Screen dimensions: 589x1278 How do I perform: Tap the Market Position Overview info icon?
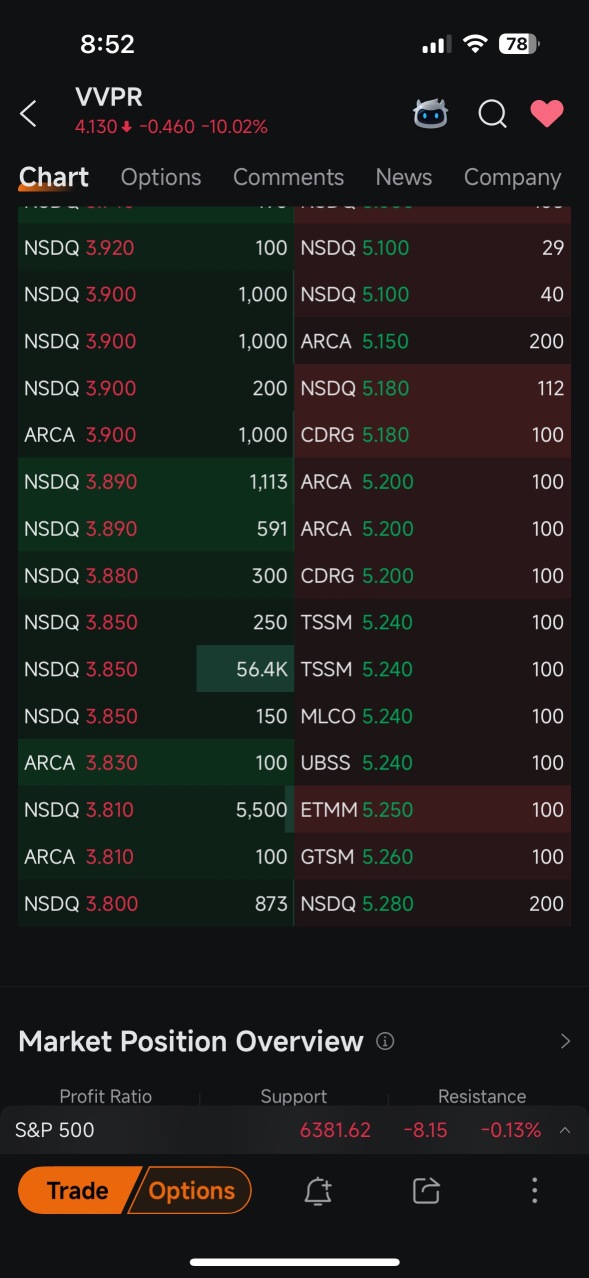385,1041
